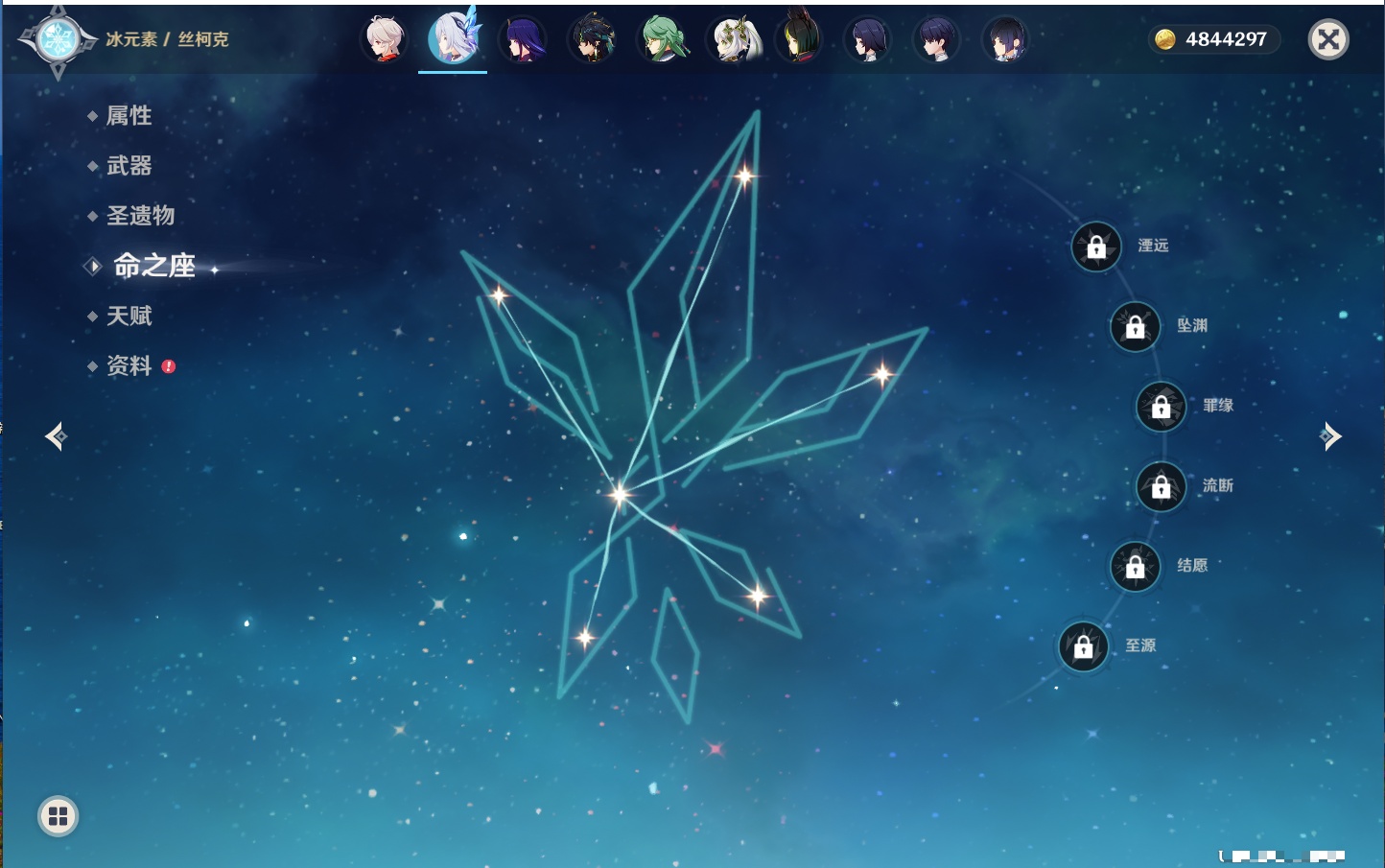
Task: Choose the third avatar with dark purple hair
Action: point(523,39)
